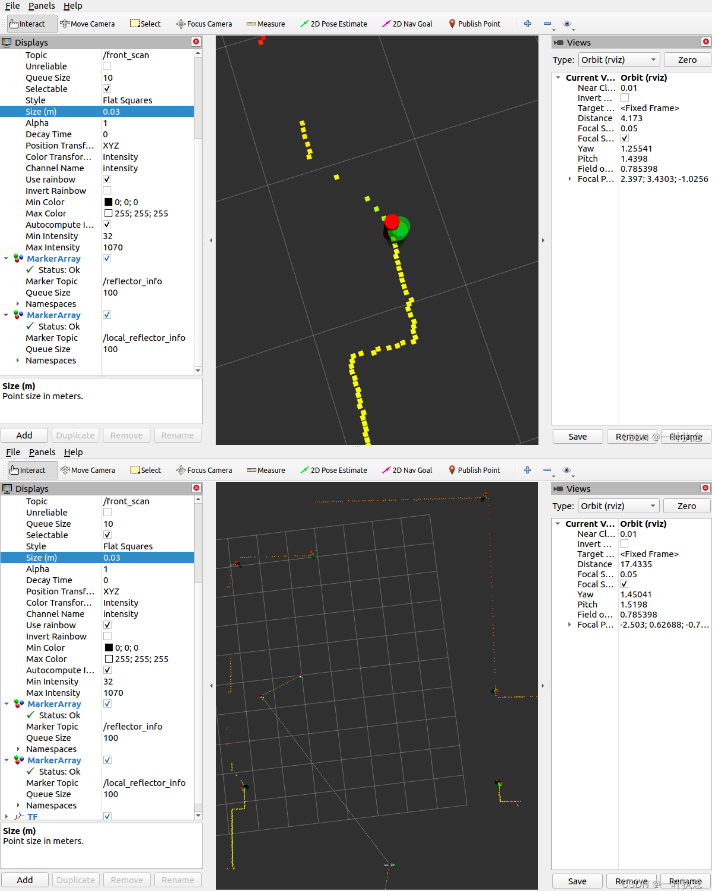This screenshot has width=716, height=891.
Task: Close the Views panel in bottom window
Action: [706, 488]
